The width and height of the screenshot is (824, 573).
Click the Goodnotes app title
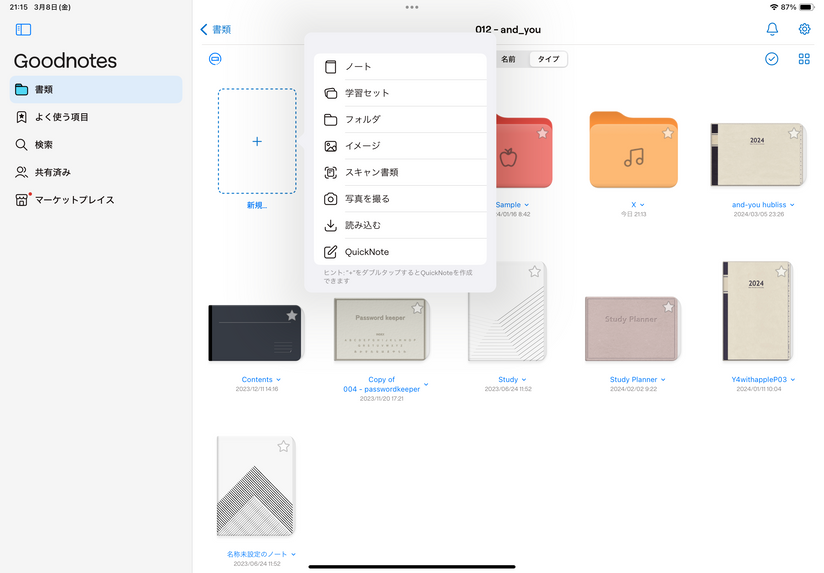[x=65, y=61]
